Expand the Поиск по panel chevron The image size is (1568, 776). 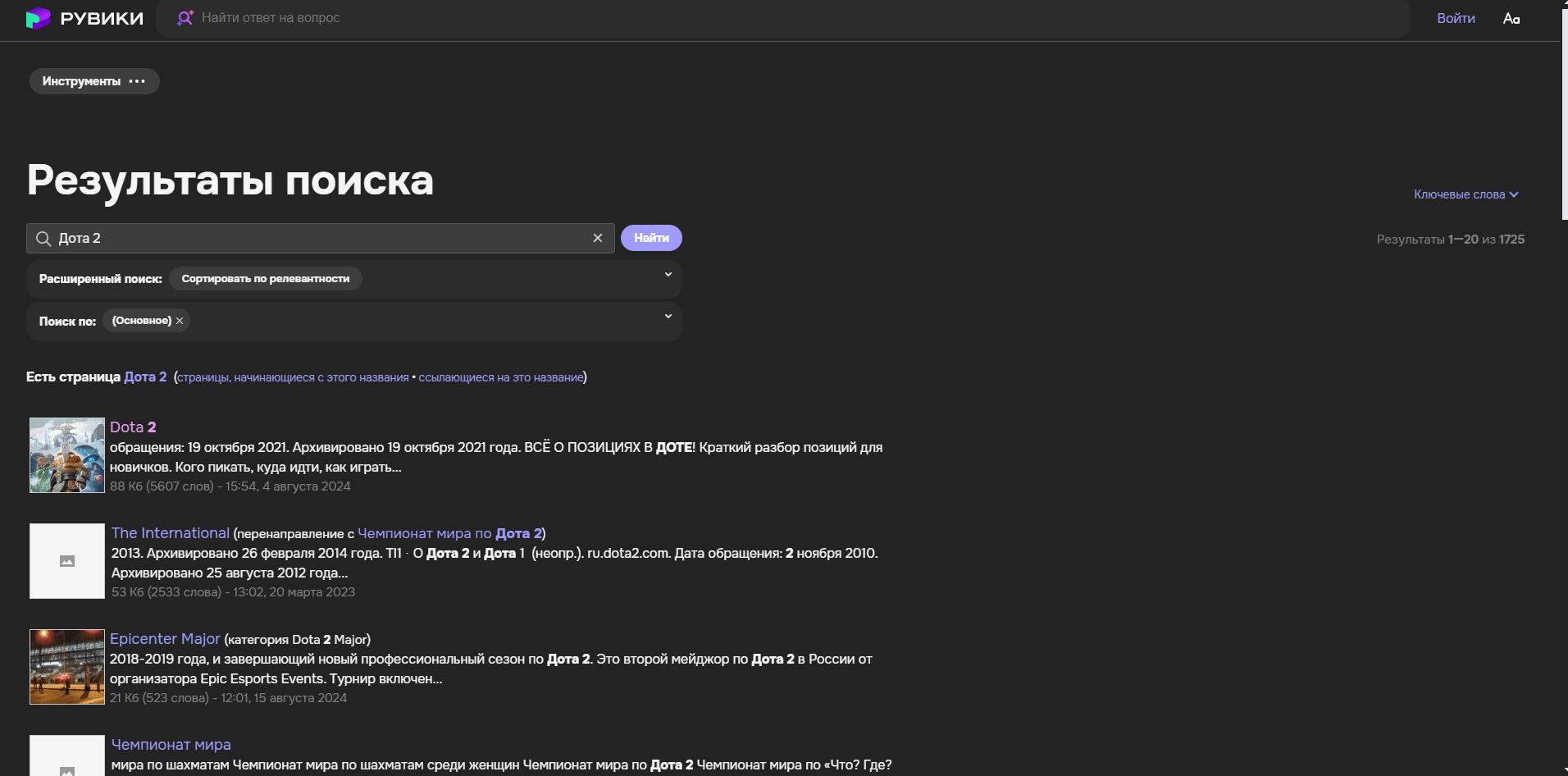(668, 317)
